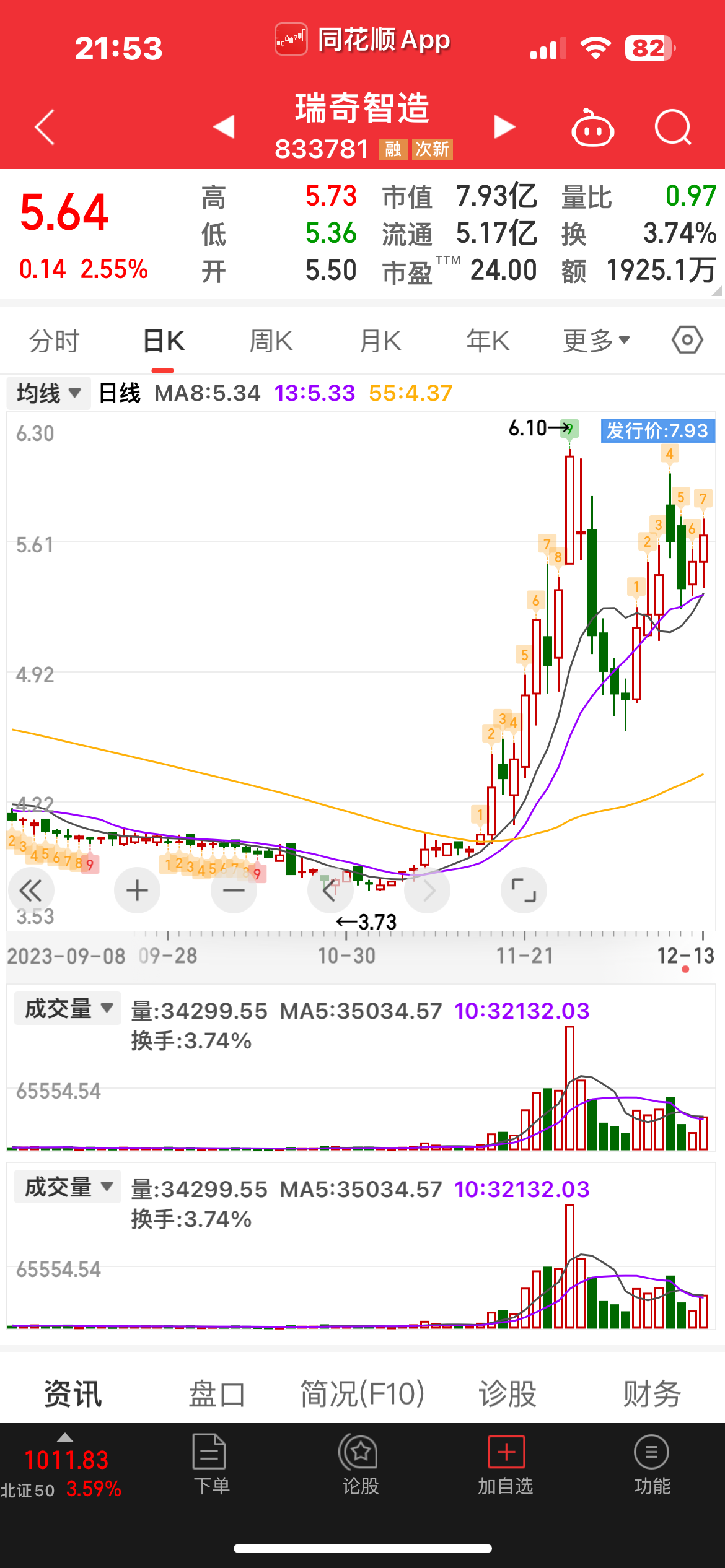Zoom out chart with minus button

(234, 891)
